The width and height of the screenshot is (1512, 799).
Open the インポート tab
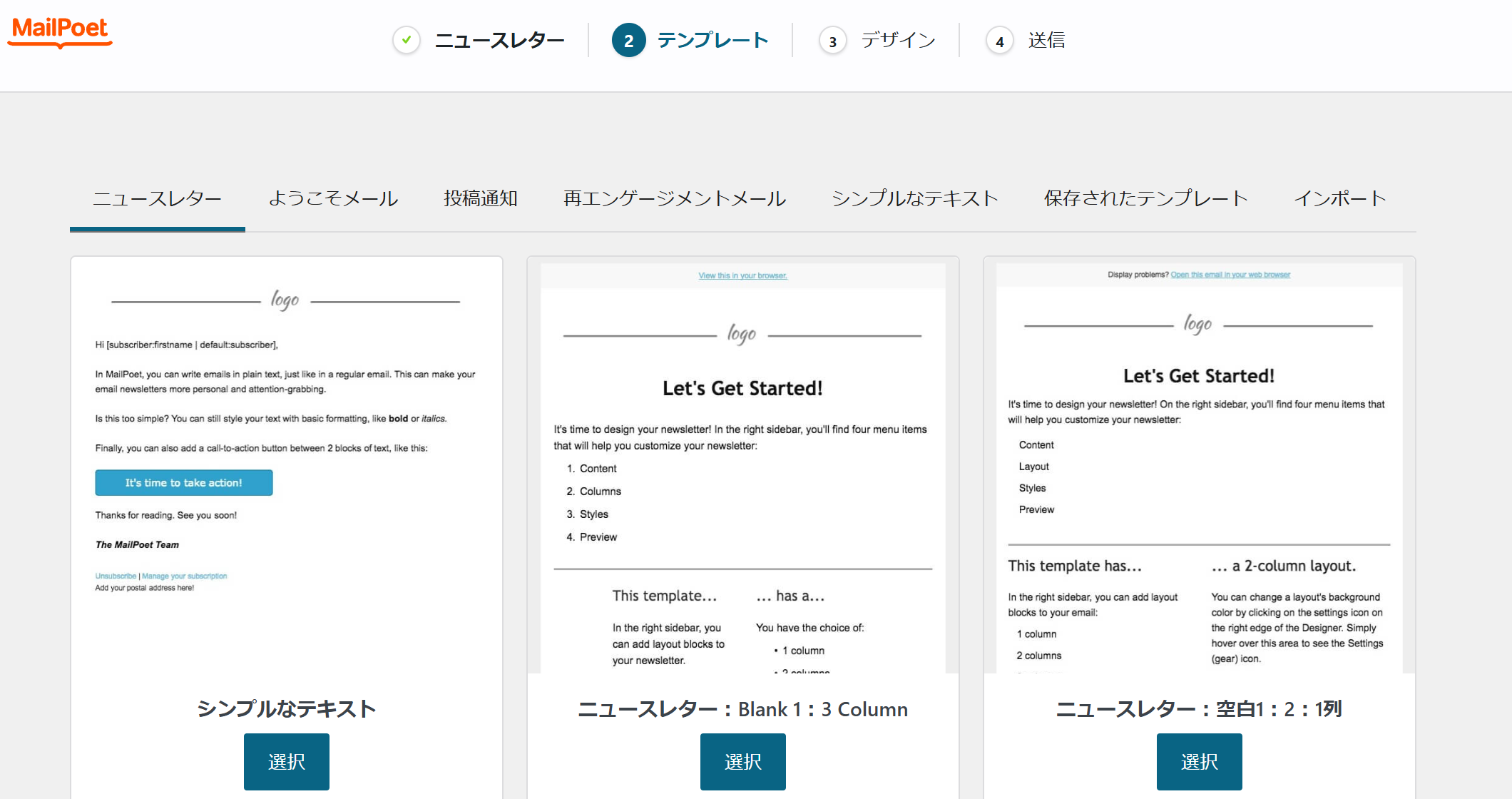tap(1340, 198)
